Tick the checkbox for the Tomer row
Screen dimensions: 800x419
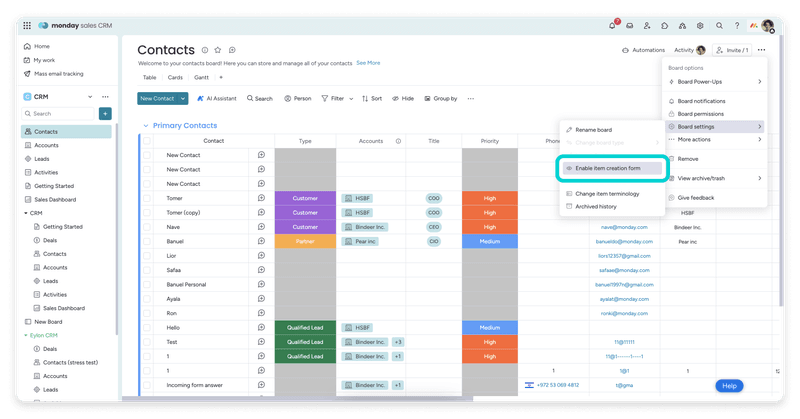coord(147,198)
